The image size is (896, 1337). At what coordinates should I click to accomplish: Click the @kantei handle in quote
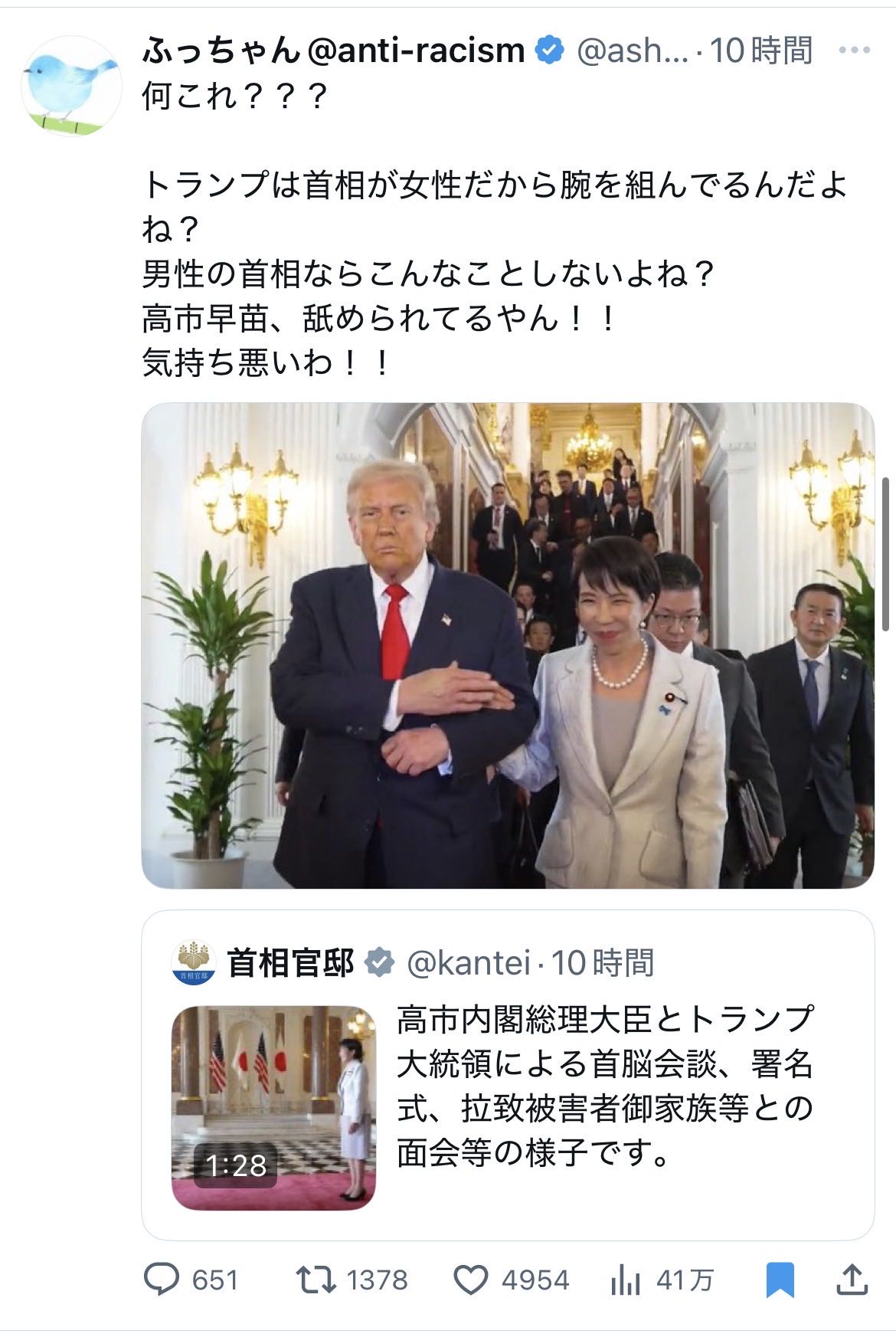point(467,962)
